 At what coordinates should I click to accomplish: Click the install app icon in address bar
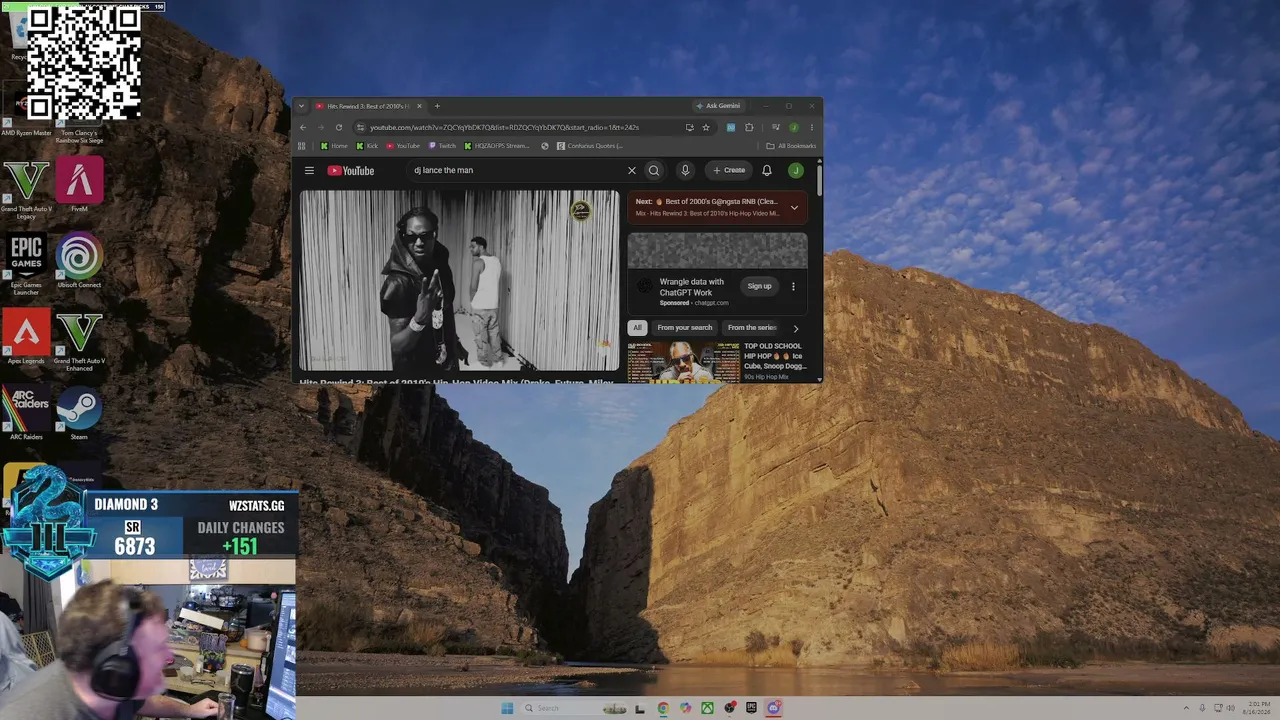tap(689, 128)
